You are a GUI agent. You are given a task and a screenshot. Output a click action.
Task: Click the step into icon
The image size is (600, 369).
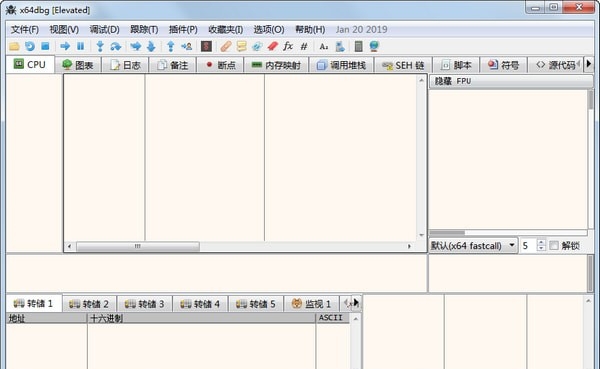tap(100, 47)
